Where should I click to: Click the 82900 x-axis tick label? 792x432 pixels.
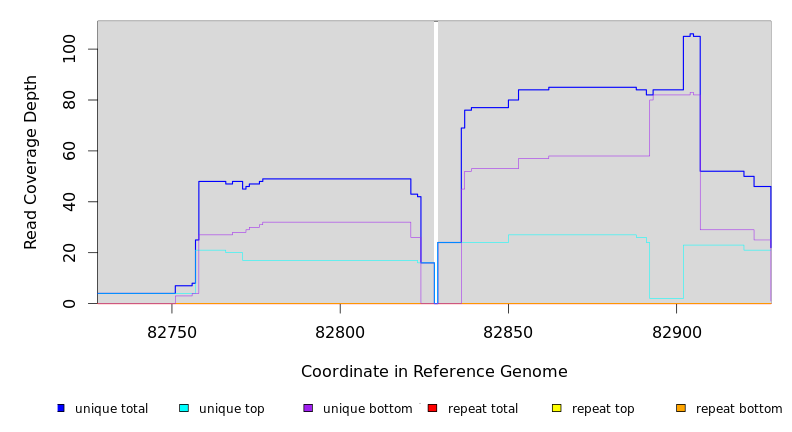pos(676,331)
